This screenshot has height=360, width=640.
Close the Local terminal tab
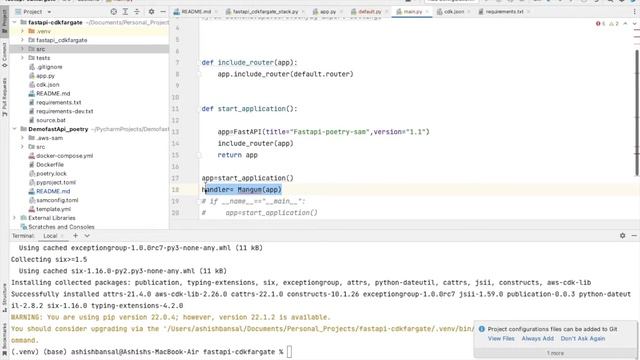(62, 236)
